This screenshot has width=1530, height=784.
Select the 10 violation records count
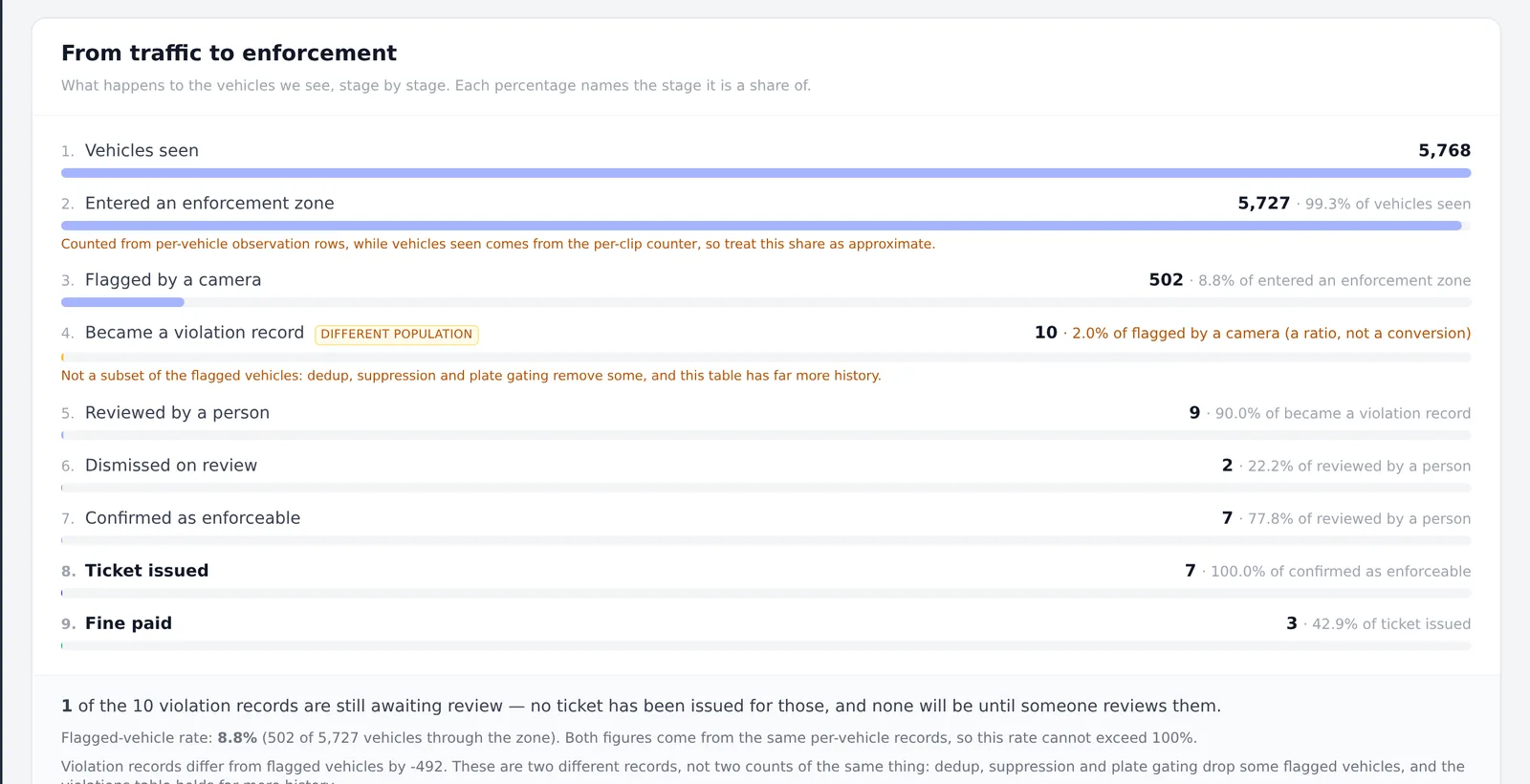[1046, 332]
